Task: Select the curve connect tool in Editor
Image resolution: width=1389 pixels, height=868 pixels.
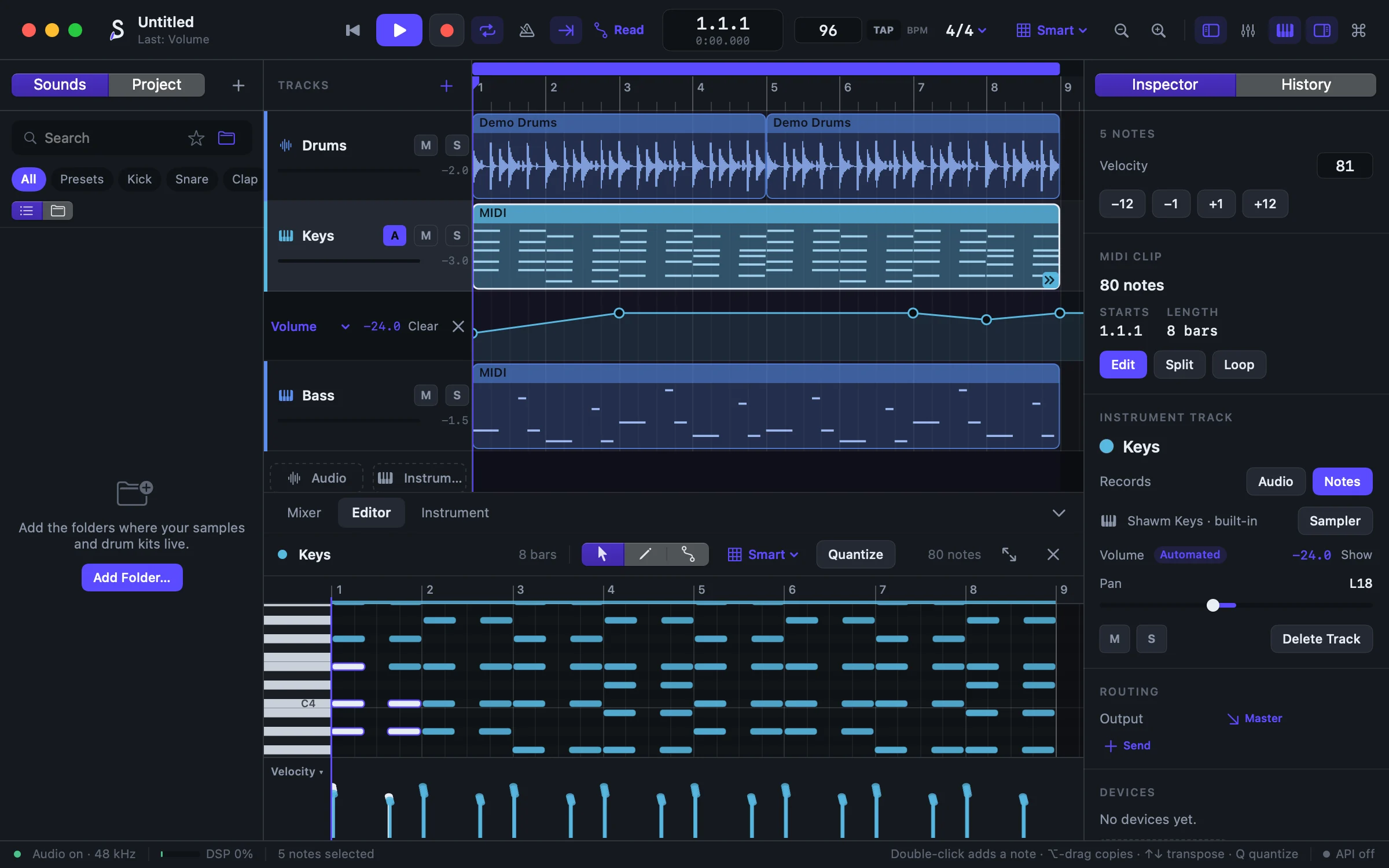Action: tap(688, 554)
